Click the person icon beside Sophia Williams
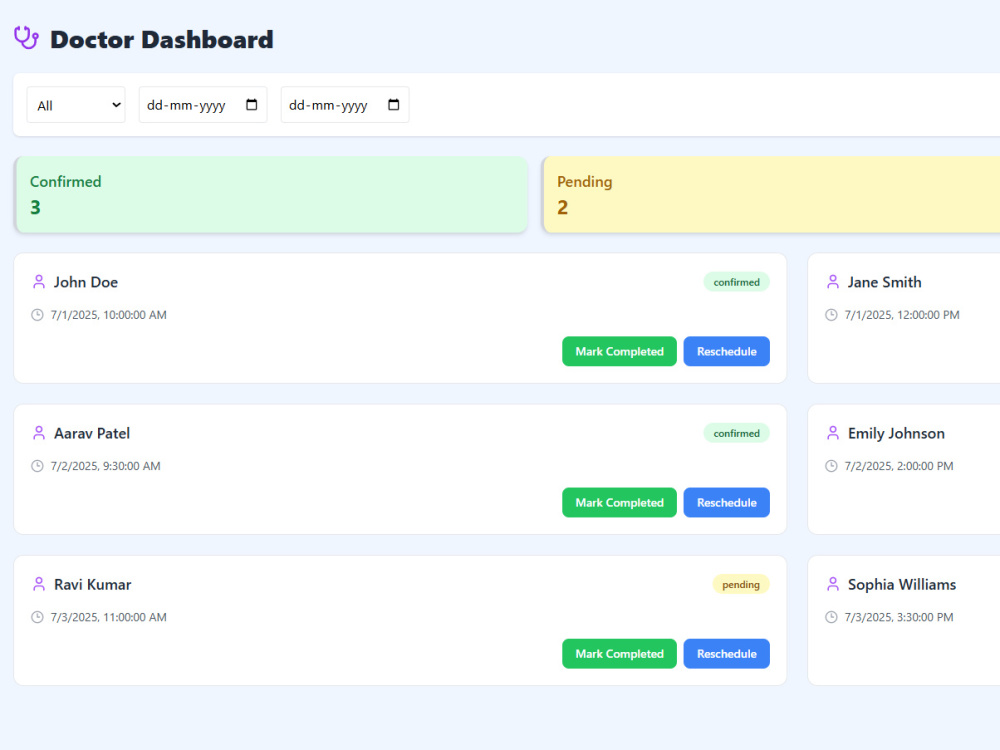The height and width of the screenshot is (750, 1000). coord(833,584)
